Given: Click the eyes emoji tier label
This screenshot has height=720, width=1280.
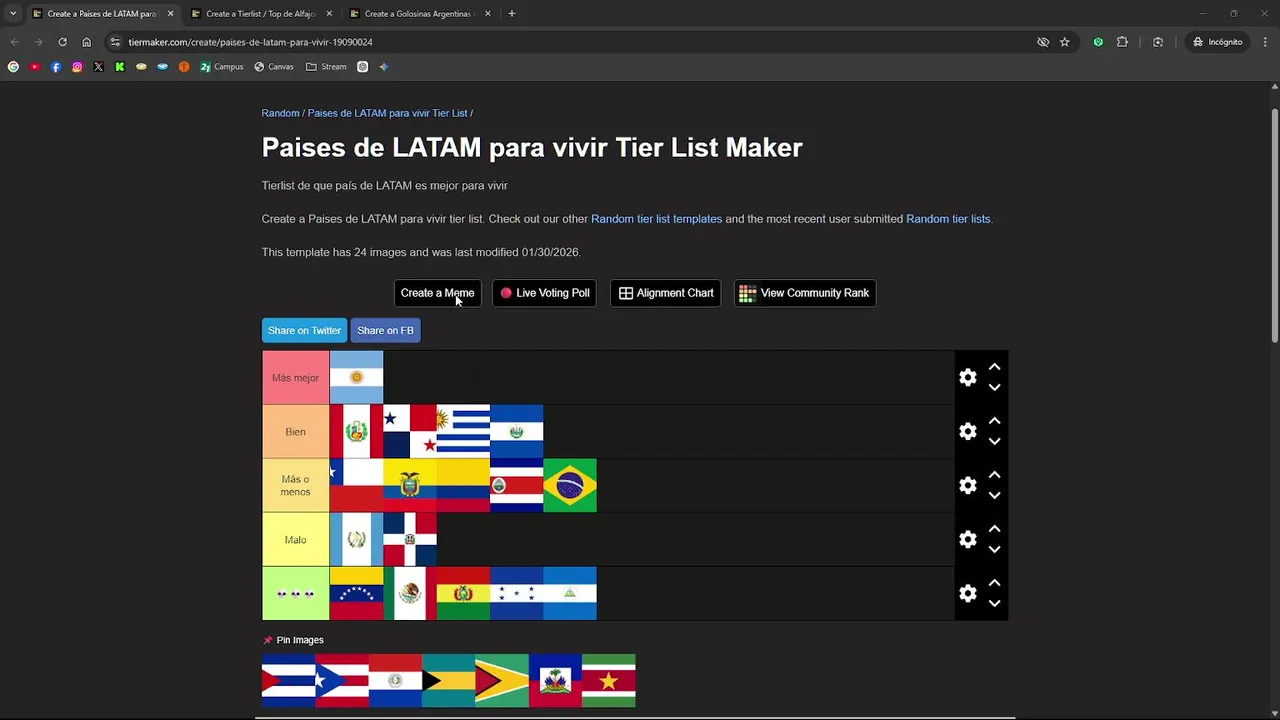Looking at the screenshot, I should point(295,594).
